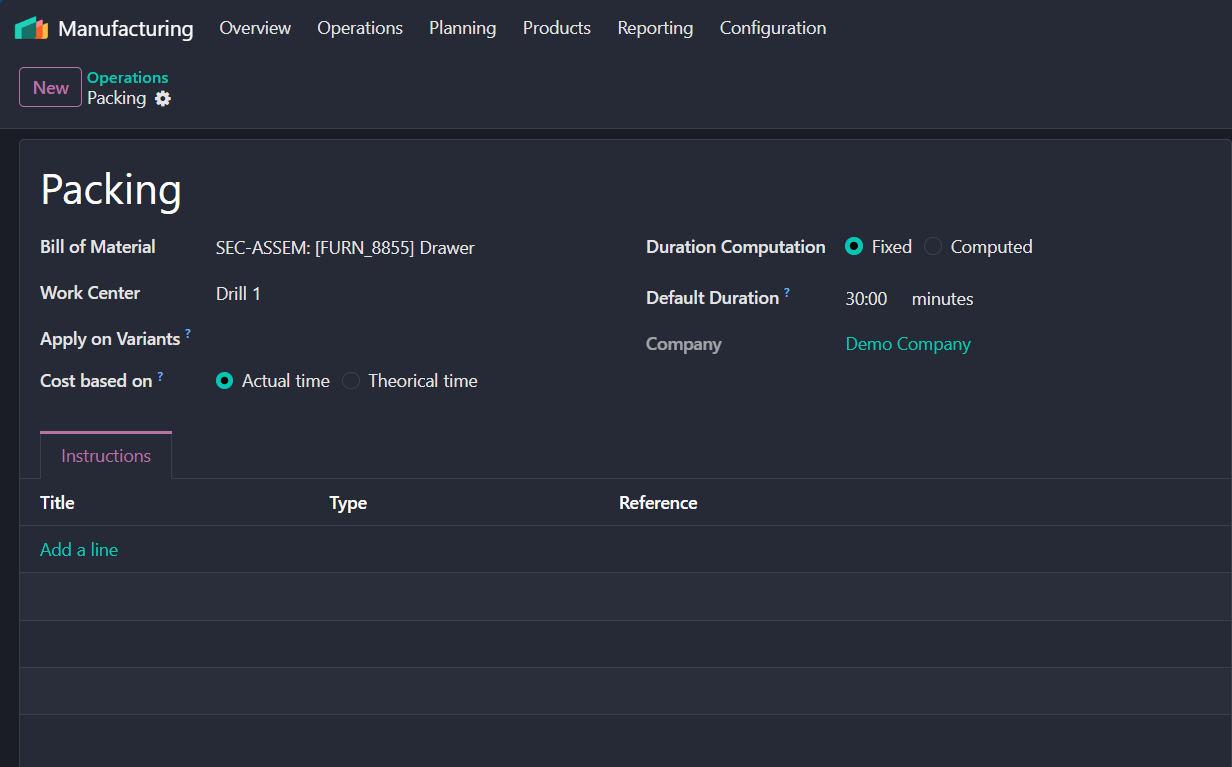Open the Operations menu
Viewport: 1232px width, 767px height.
click(x=360, y=28)
